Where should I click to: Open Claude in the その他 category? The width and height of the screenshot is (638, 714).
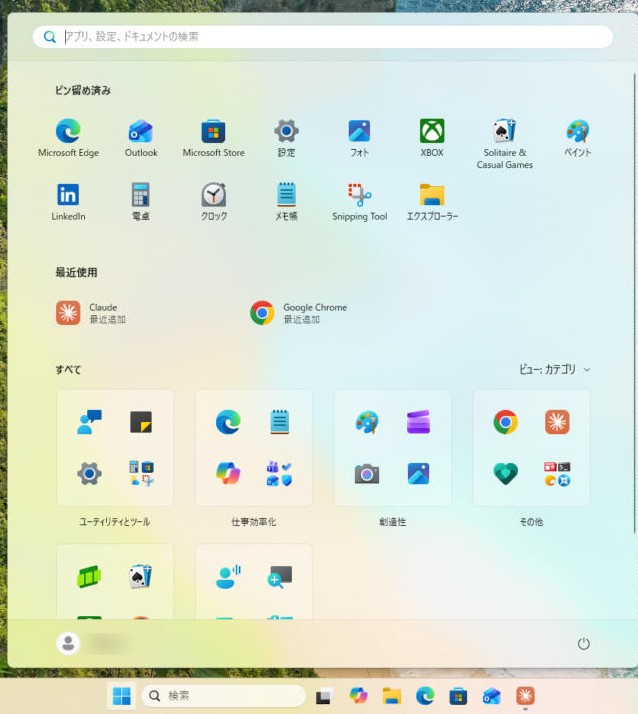[x=557, y=422]
